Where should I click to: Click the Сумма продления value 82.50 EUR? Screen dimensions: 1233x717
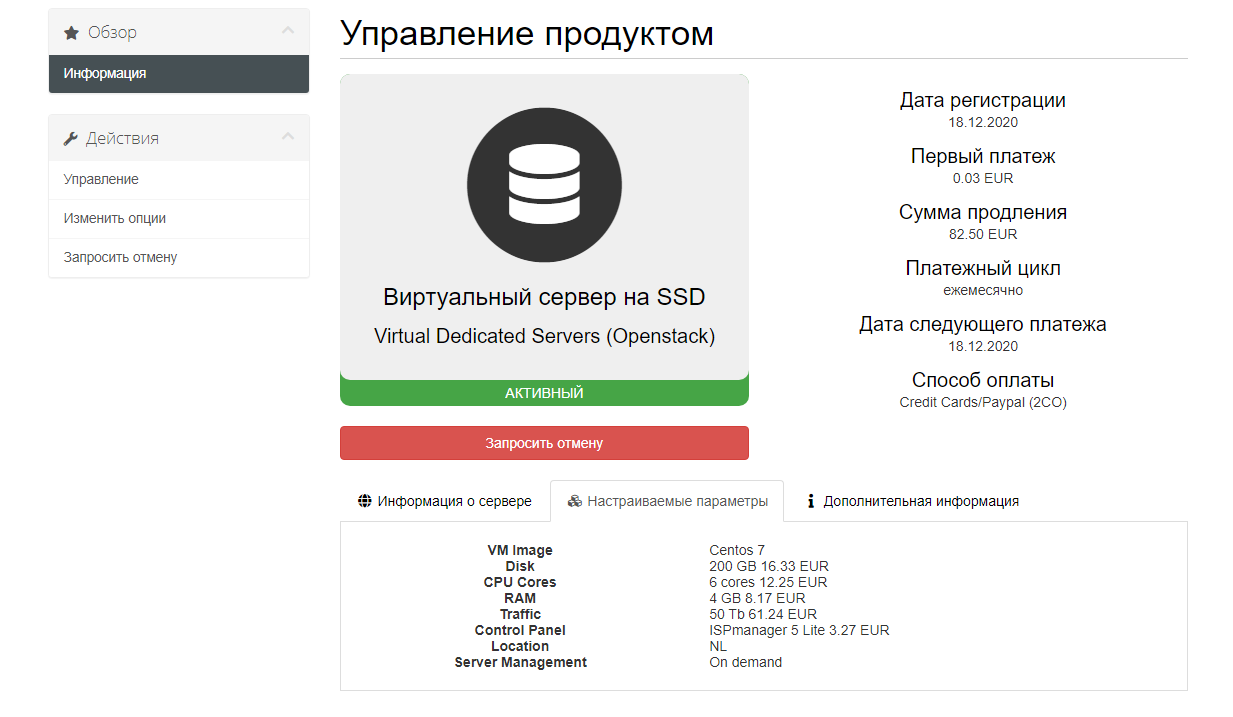tap(983, 234)
